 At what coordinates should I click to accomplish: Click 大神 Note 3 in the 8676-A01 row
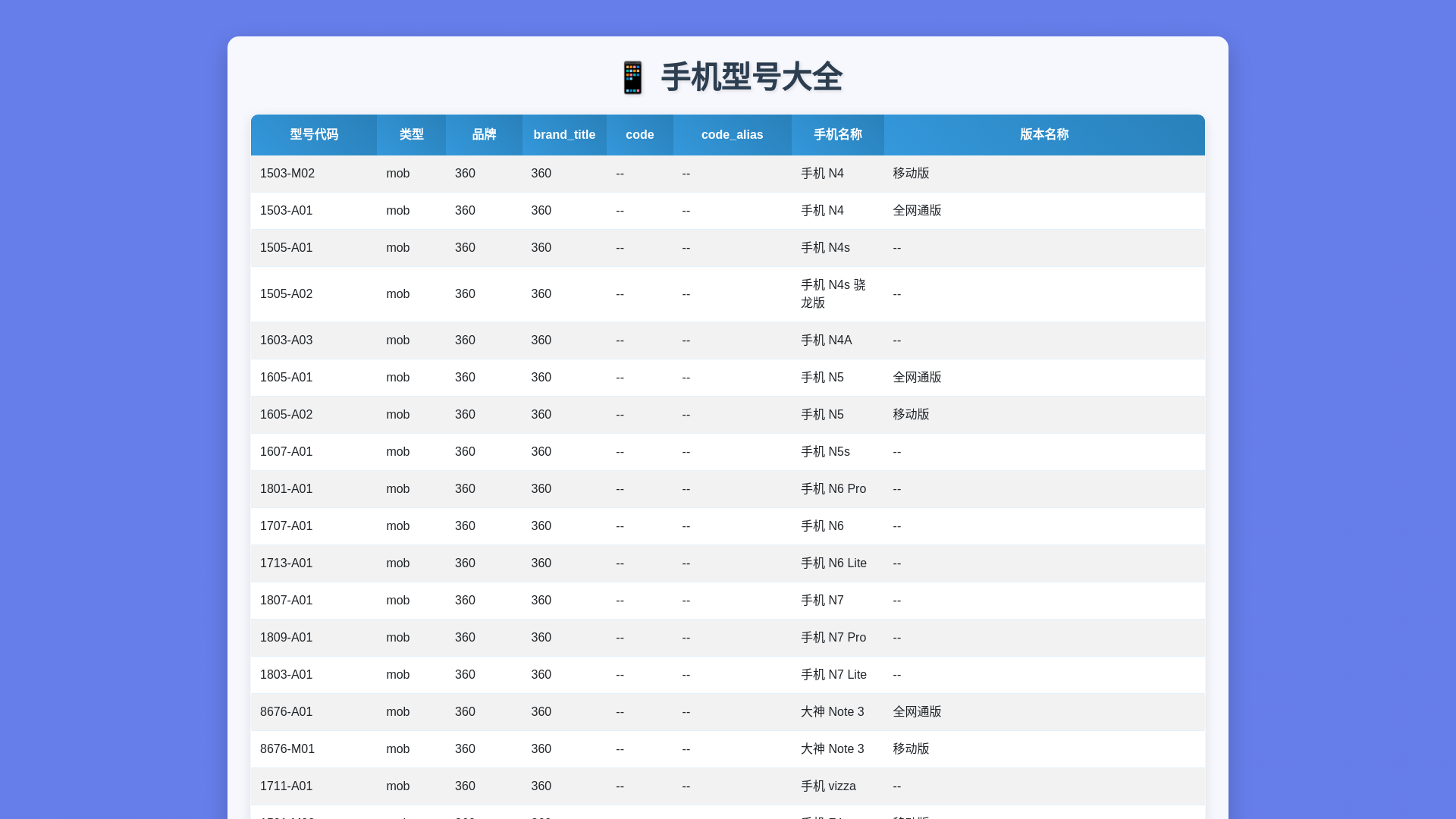click(832, 712)
